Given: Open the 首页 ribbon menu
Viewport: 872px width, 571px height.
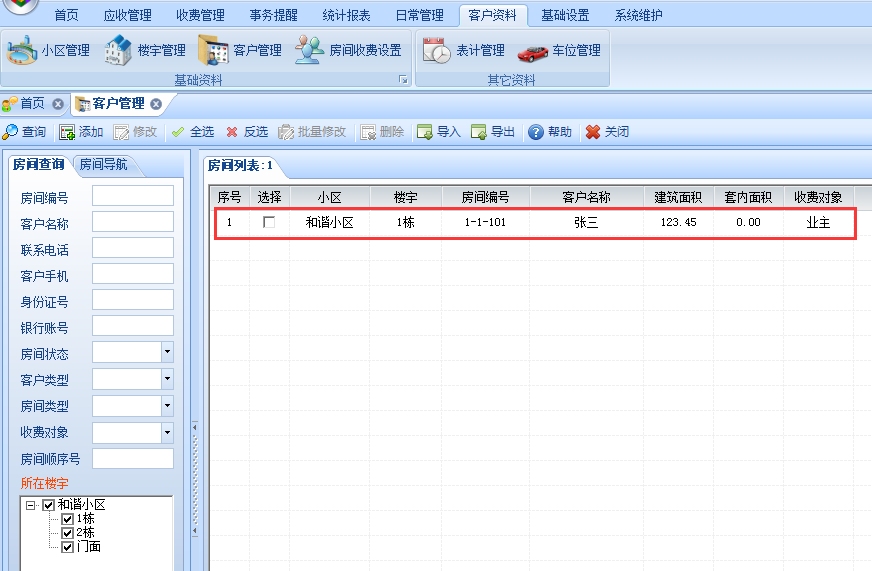Looking at the screenshot, I should click(66, 15).
